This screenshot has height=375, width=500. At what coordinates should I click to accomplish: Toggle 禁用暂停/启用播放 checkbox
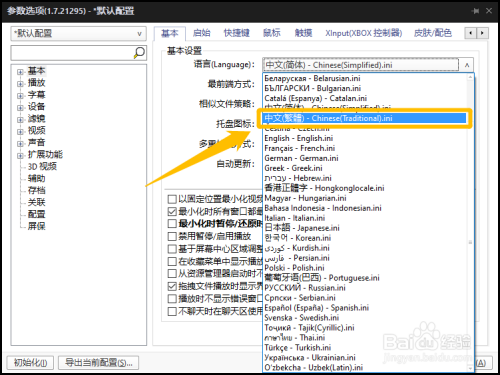pos(172,236)
